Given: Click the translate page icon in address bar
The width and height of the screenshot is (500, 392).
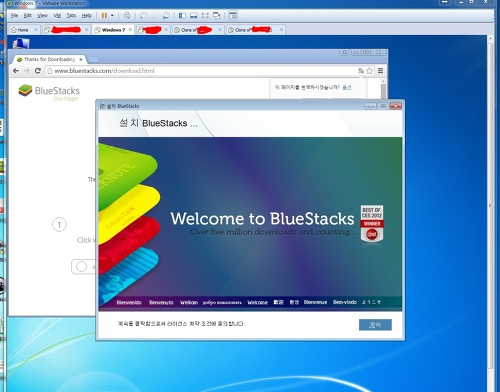Looking at the screenshot, I should point(361,71).
